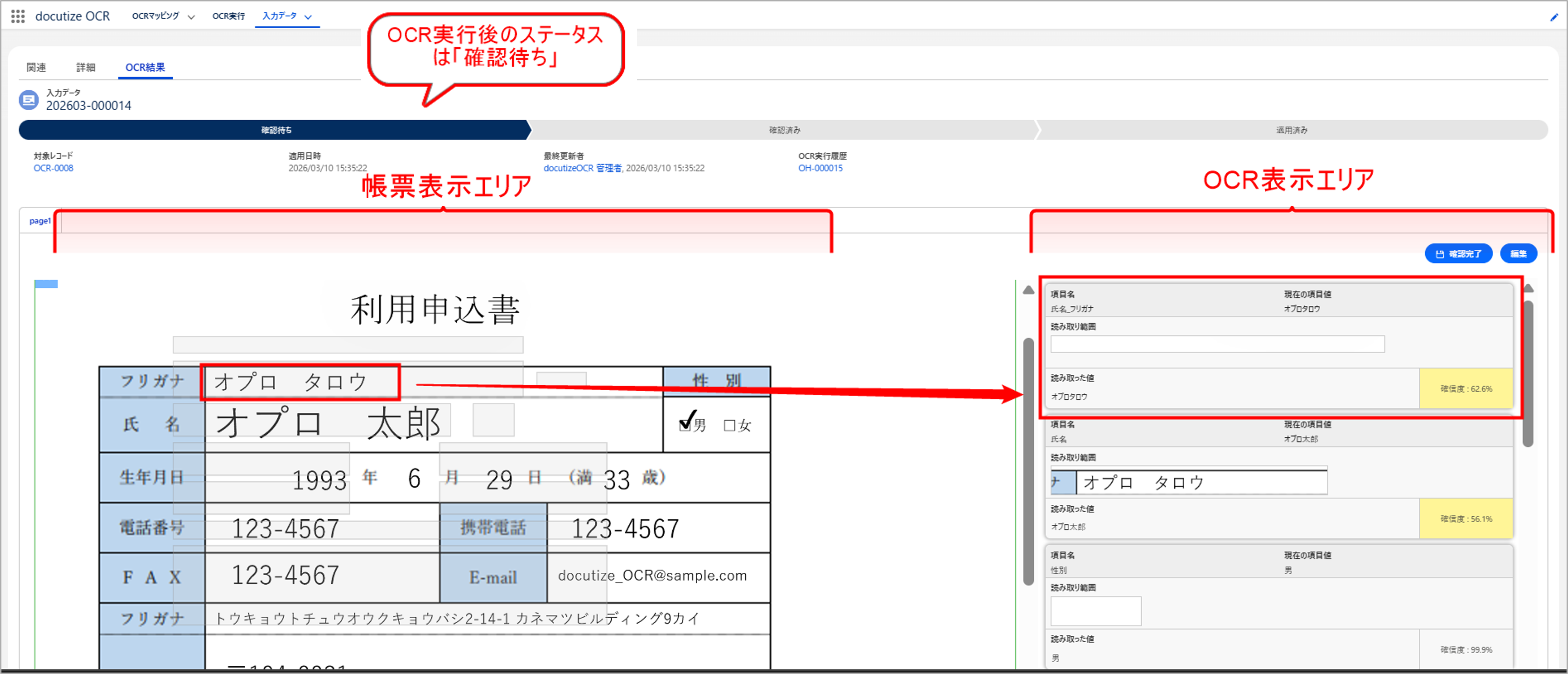Click the 確認完了 button

coord(1459,254)
